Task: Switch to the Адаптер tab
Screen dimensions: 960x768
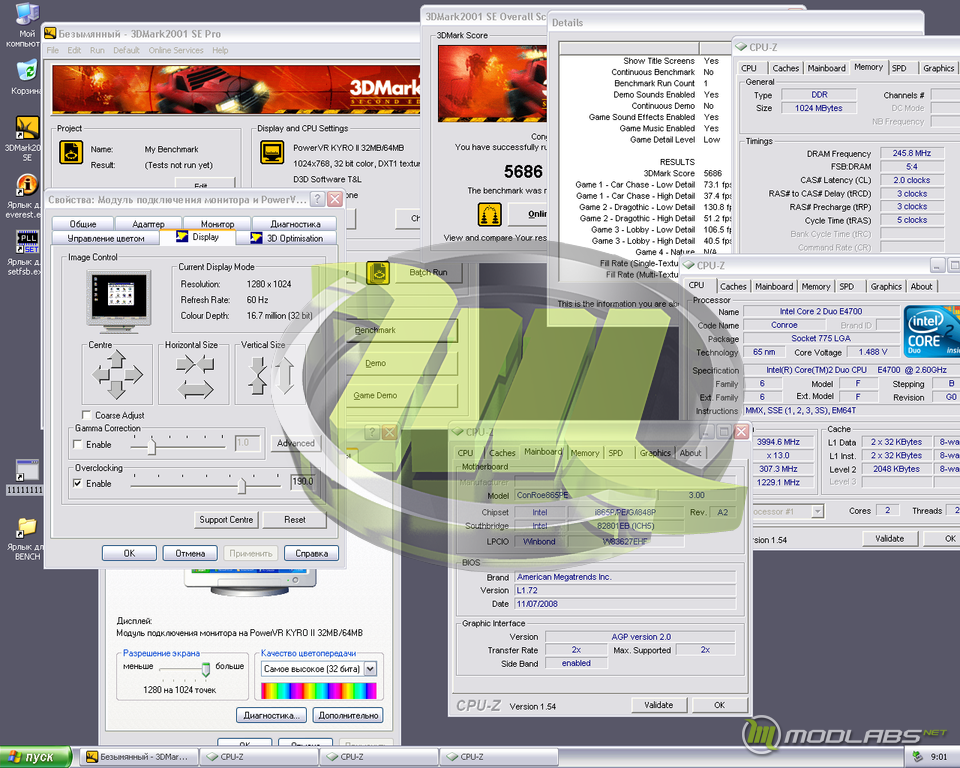Action: point(148,224)
